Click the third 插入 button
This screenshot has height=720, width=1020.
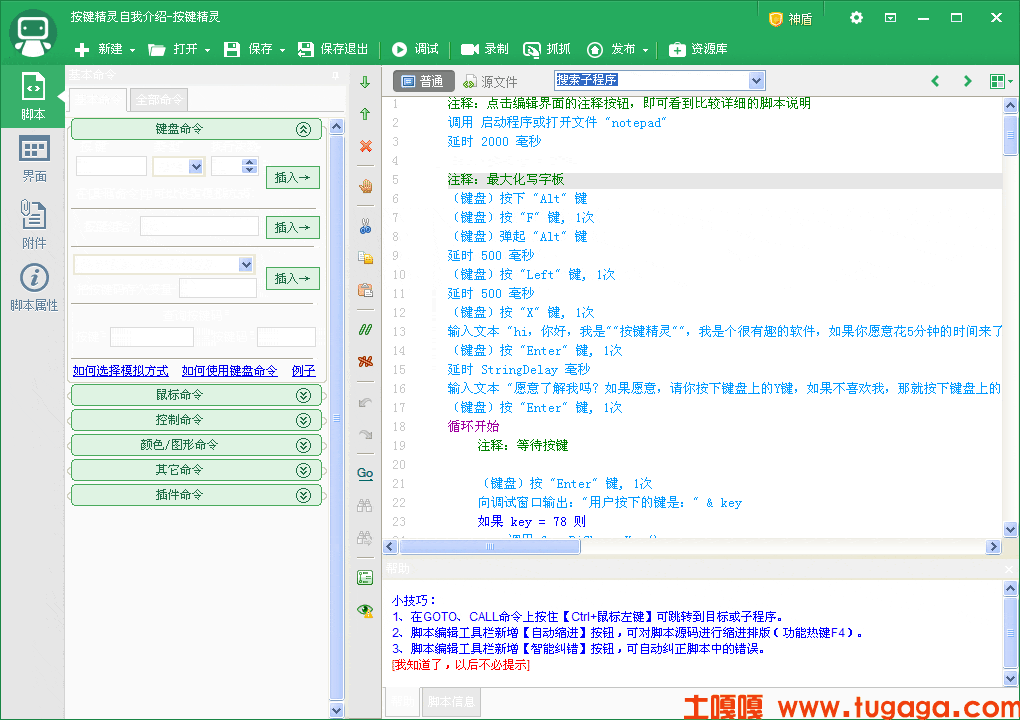[x=293, y=278]
